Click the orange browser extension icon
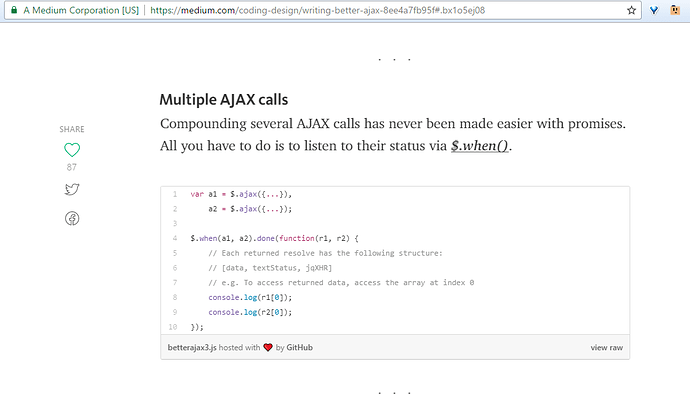690x410 pixels. pyautogui.click(x=675, y=10)
